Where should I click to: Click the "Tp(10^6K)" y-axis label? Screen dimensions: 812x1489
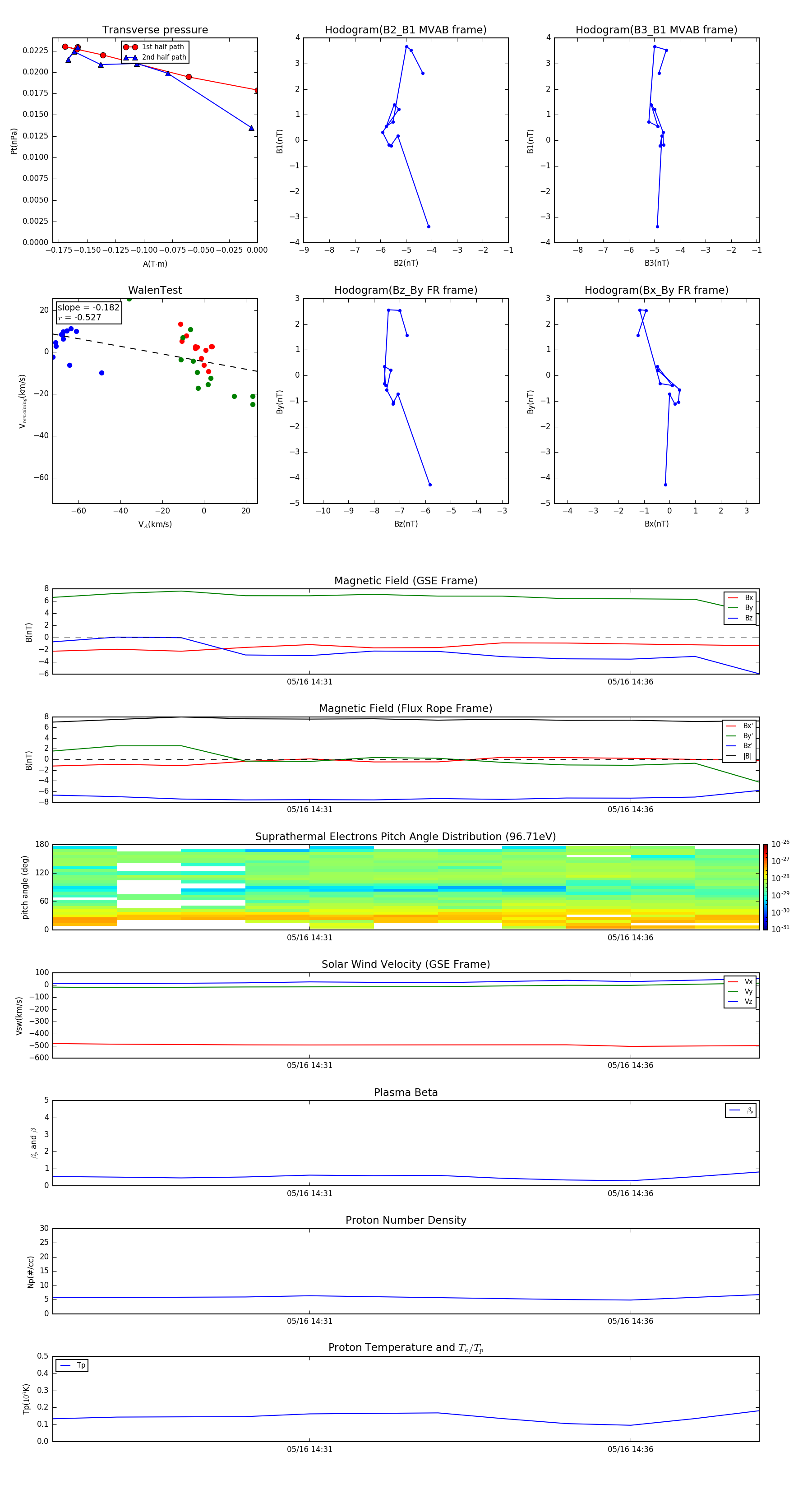point(26,1399)
